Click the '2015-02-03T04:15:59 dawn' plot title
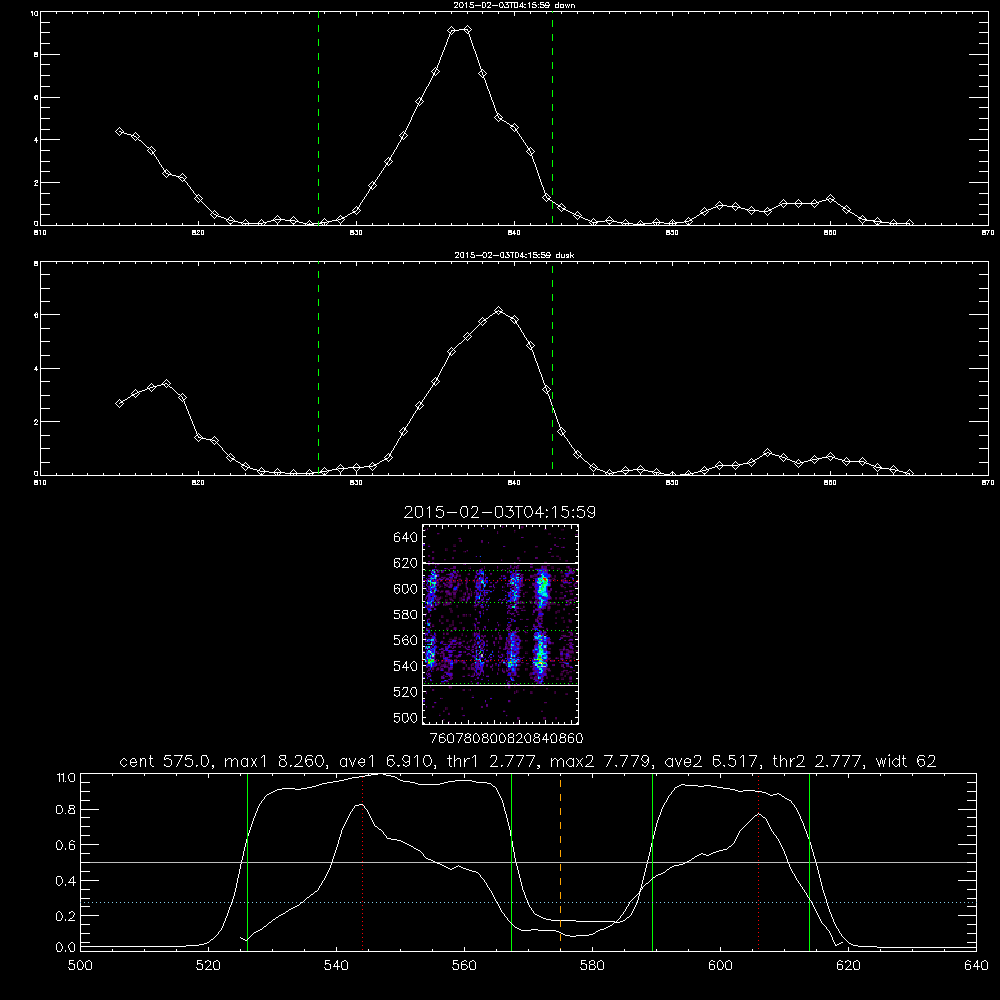This screenshot has height=1000, width=1000. tap(514, 5)
